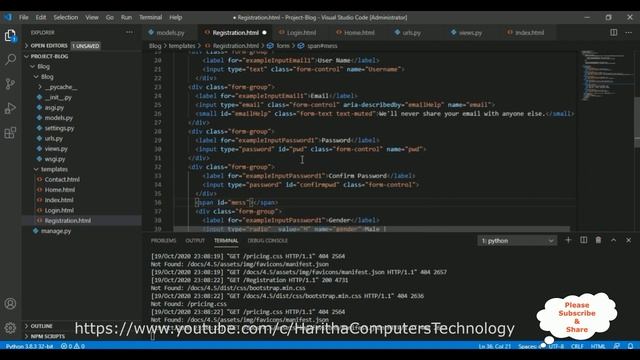
Task: Kill the terminal with trash icon
Action: click(598, 240)
